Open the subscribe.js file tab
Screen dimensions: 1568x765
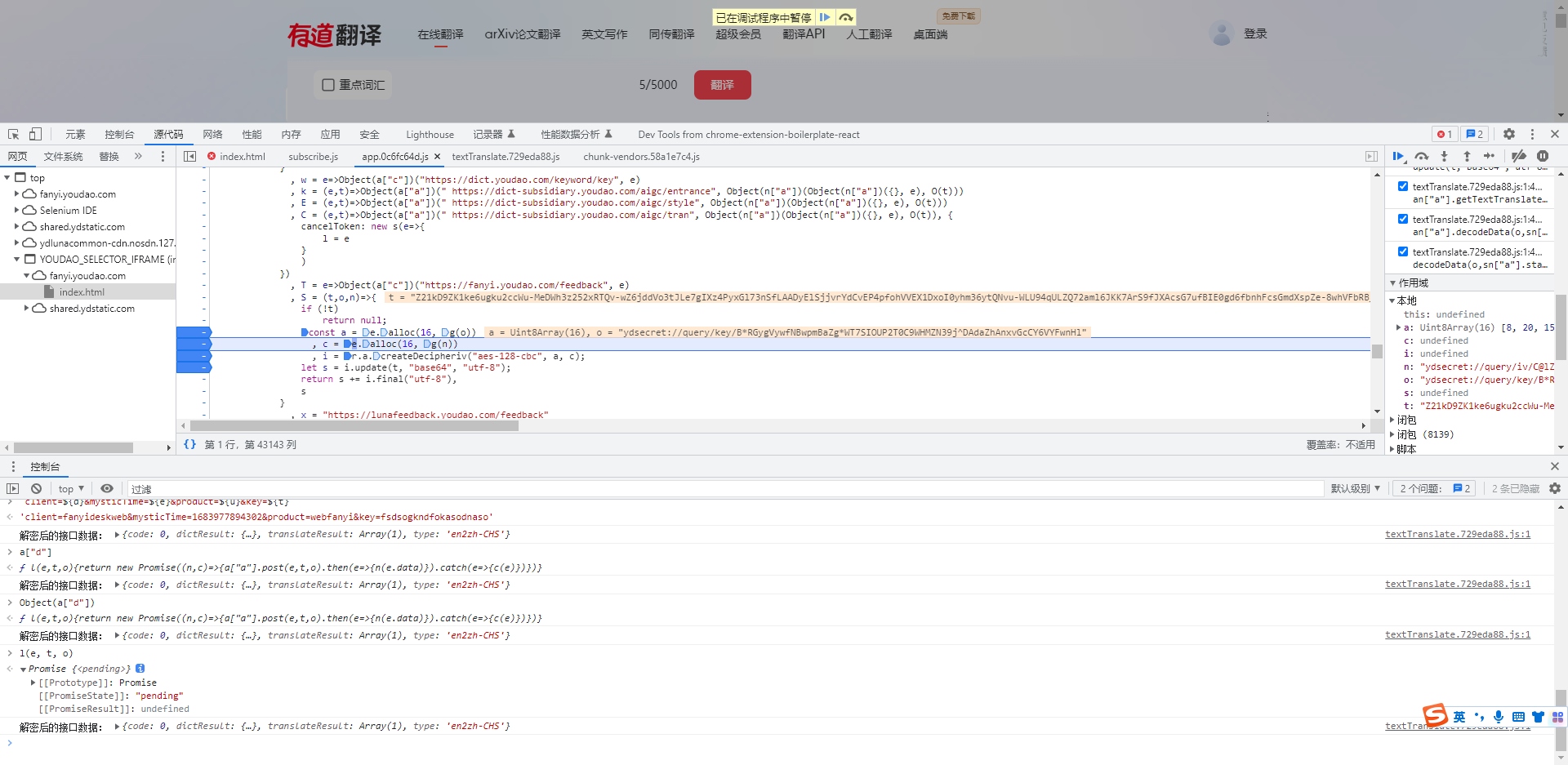tap(313, 156)
